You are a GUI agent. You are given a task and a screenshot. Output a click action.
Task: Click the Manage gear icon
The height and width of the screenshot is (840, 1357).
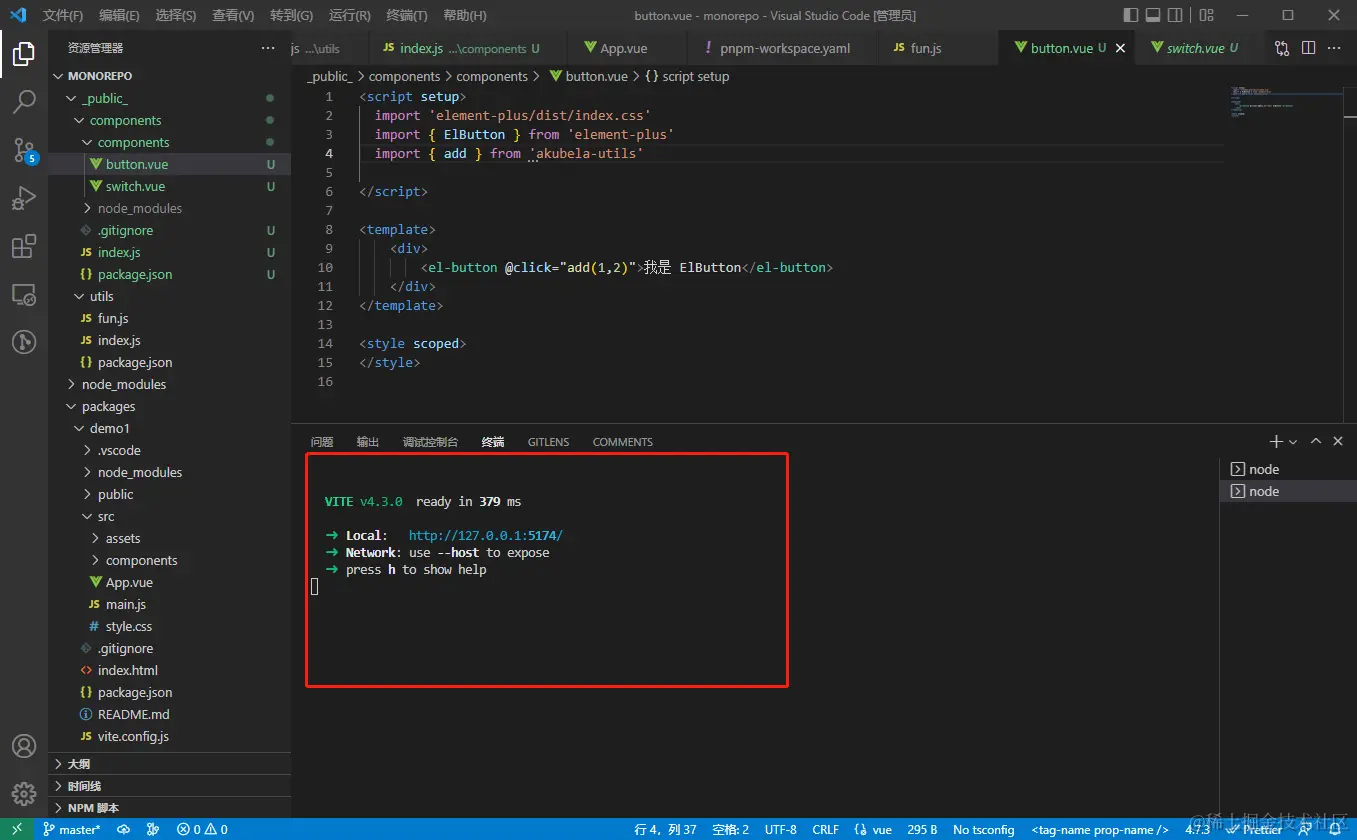24,794
